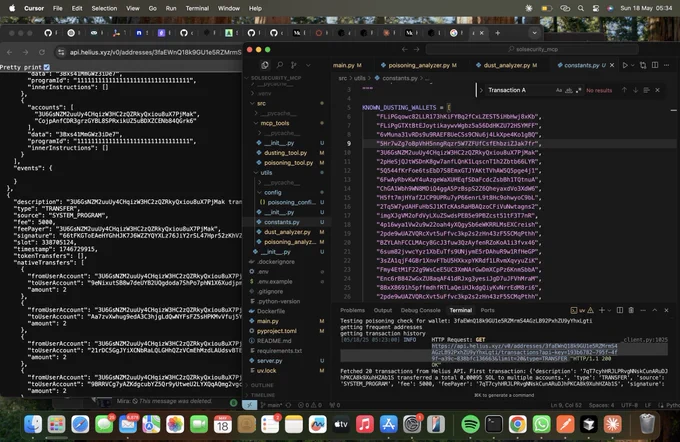Switch to the Output panel tab
The height and width of the screenshot is (442, 680).
(382, 310)
